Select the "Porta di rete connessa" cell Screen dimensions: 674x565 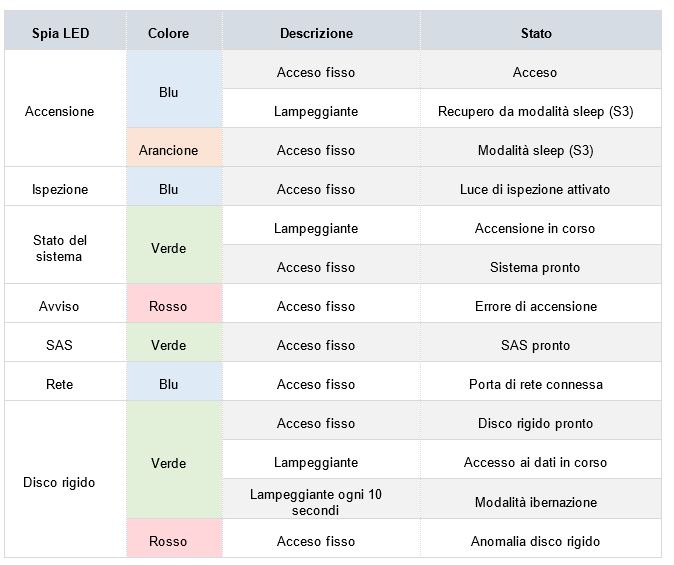coord(535,384)
